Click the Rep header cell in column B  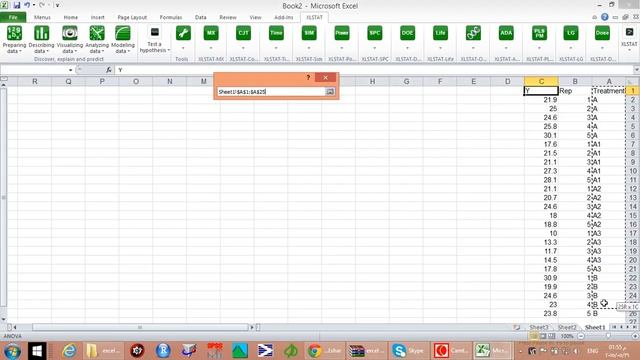(575, 91)
